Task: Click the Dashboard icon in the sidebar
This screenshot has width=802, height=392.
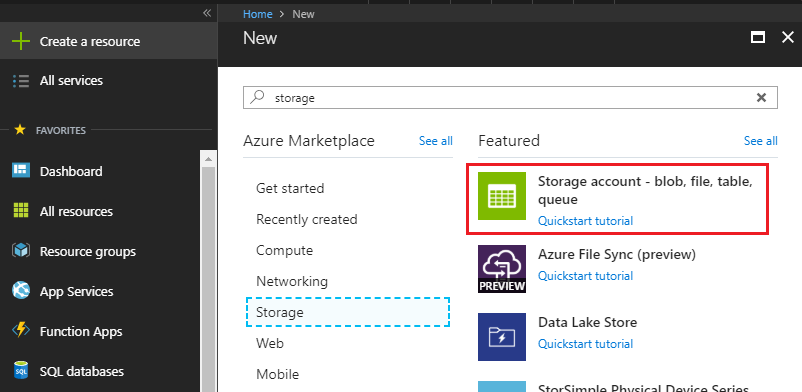Action: pyautogui.click(x=21, y=171)
